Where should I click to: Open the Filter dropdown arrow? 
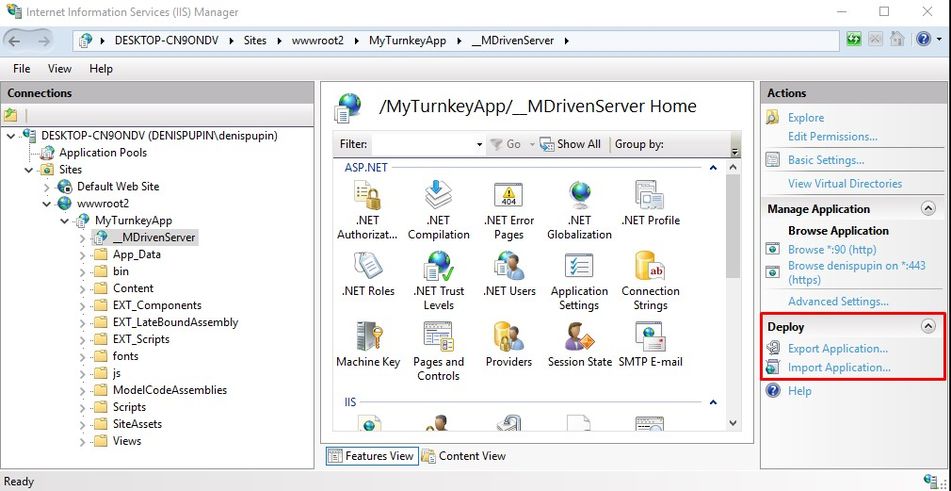point(479,144)
